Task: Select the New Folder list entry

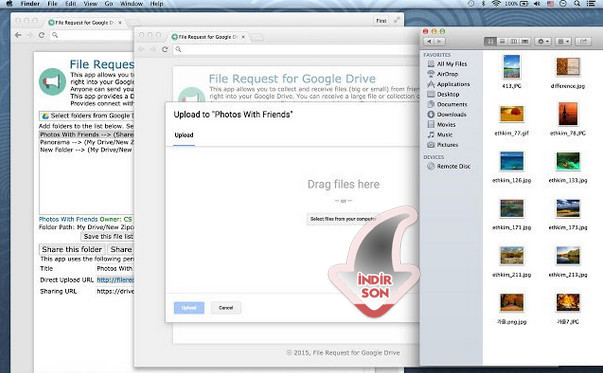Action: [87, 150]
